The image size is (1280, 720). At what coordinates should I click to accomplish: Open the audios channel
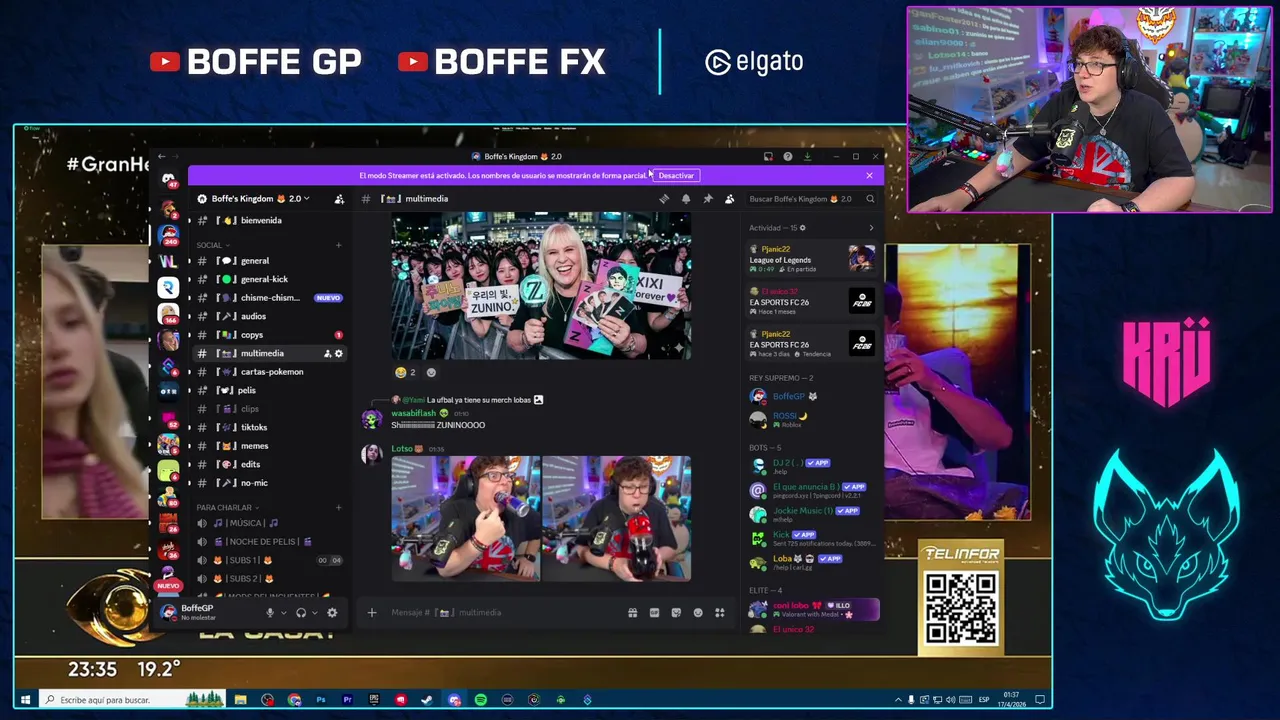[268, 317]
